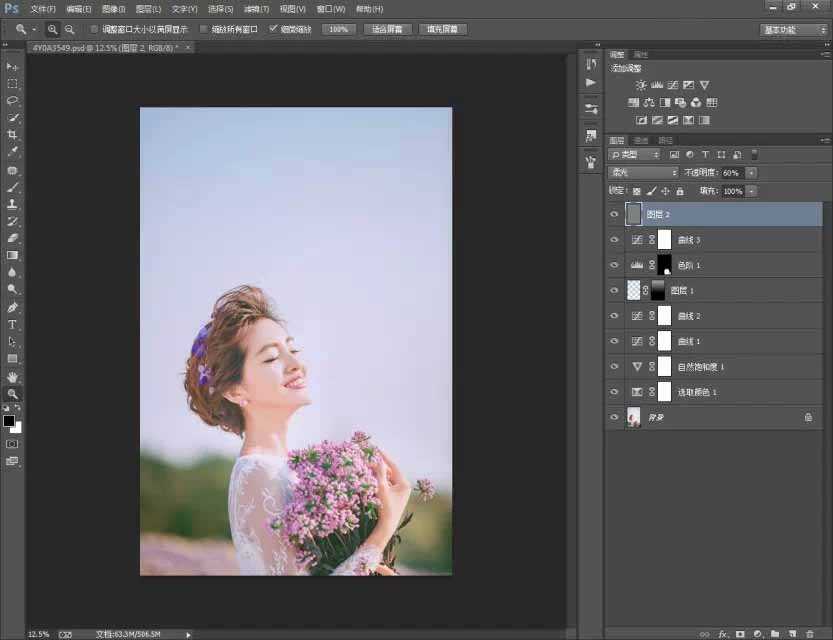Click Add layer mask at Layers panel bottom
Viewport: 833px width, 640px height.
tap(740, 633)
